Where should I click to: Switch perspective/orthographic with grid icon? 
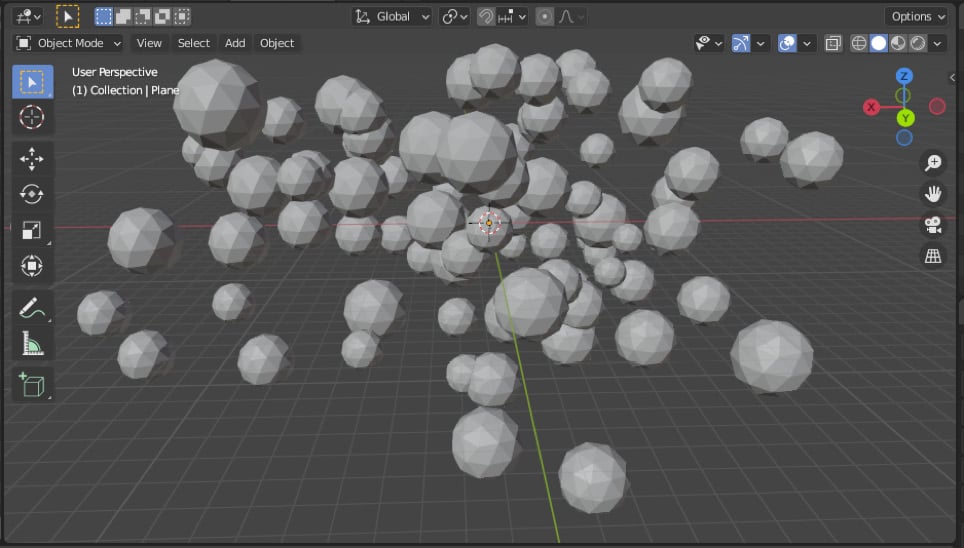(933, 256)
